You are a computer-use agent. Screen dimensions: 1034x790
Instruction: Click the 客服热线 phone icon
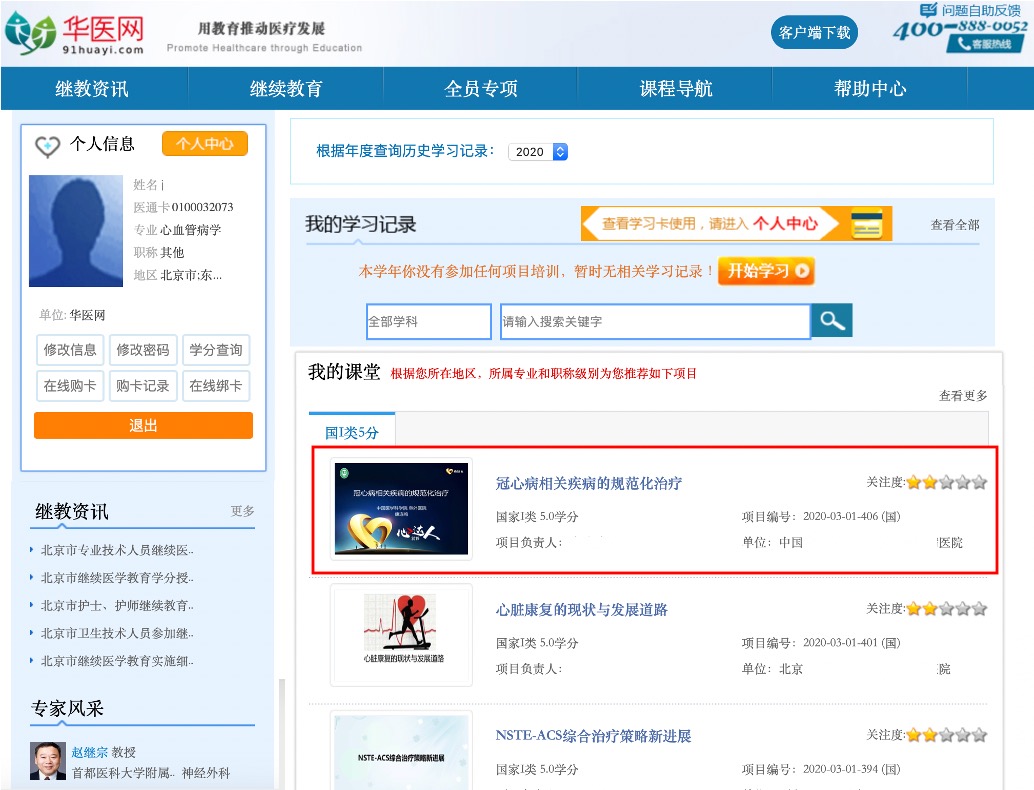coord(965,45)
